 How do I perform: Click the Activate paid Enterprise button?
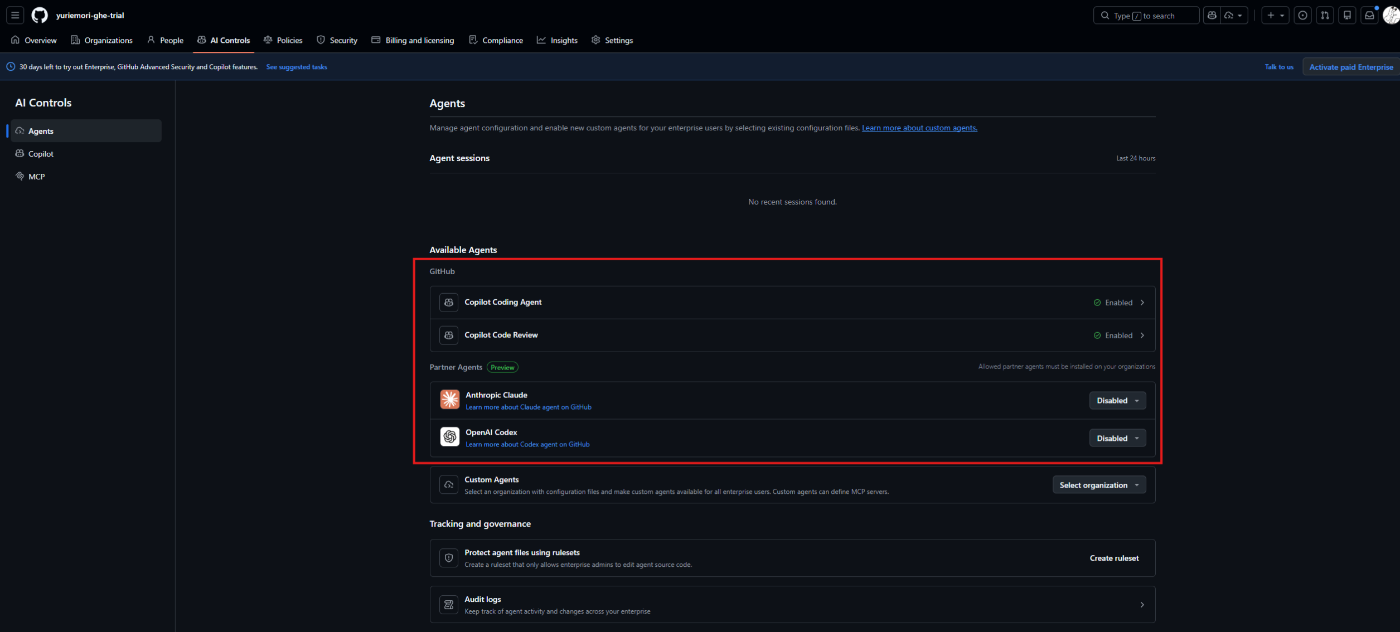[x=1351, y=67]
